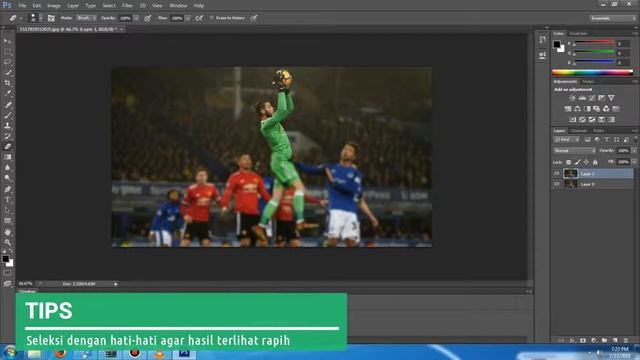Select the History Brush tool
Image resolution: width=640 pixels, height=360 pixels.
(x=7, y=136)
